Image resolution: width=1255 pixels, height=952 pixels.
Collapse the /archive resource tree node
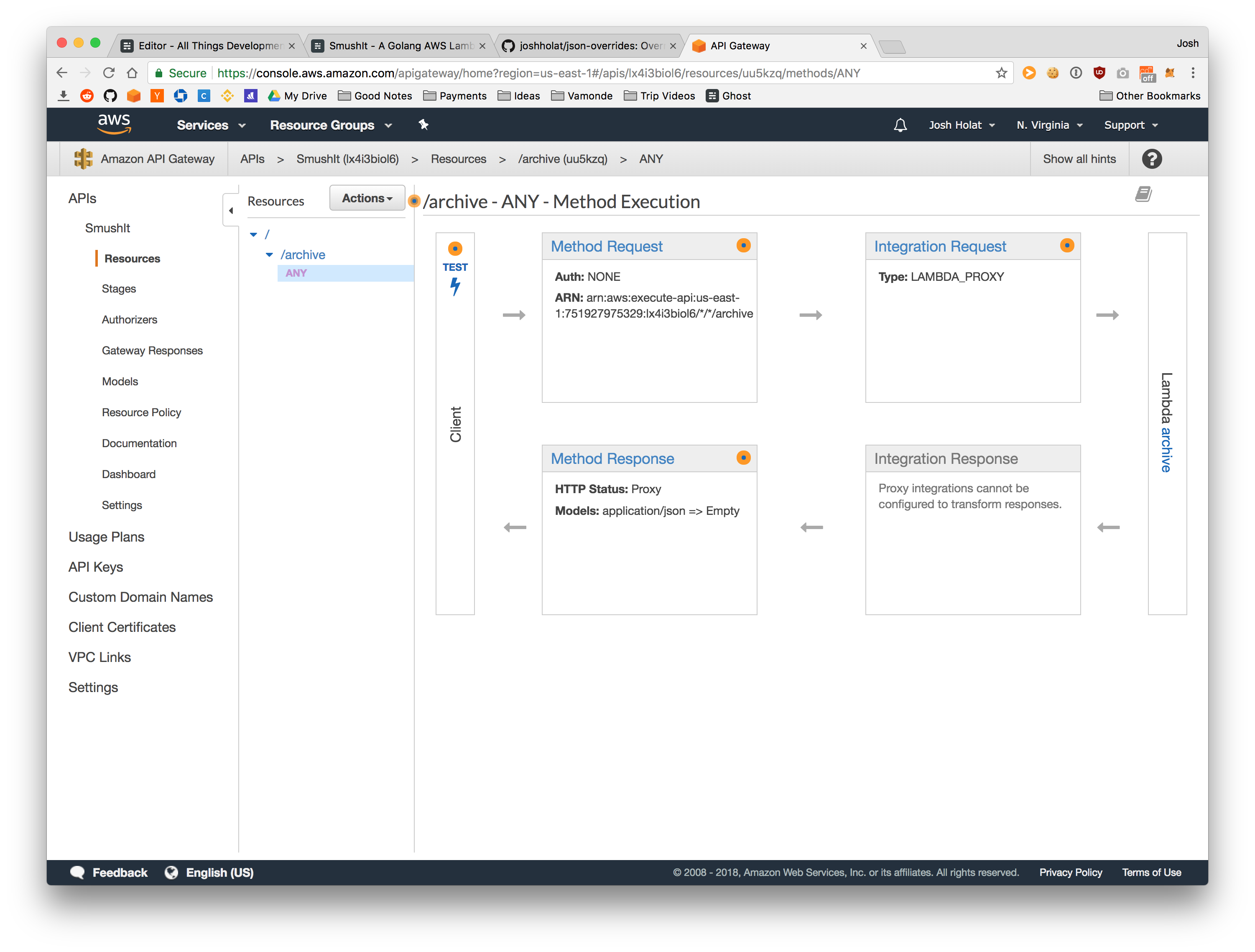(x=270, y=255)
